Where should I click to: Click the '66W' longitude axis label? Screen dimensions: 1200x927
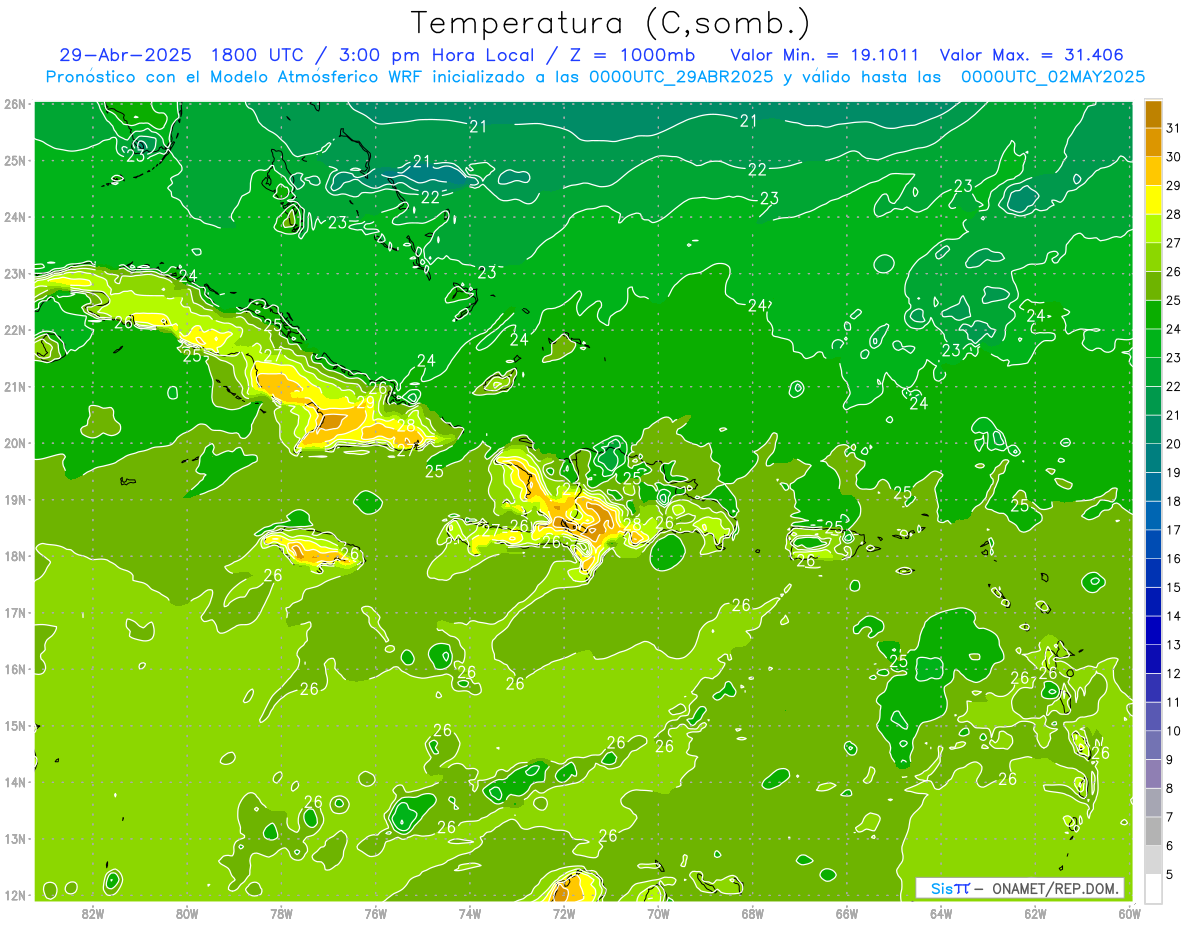[x=847, y=913]
